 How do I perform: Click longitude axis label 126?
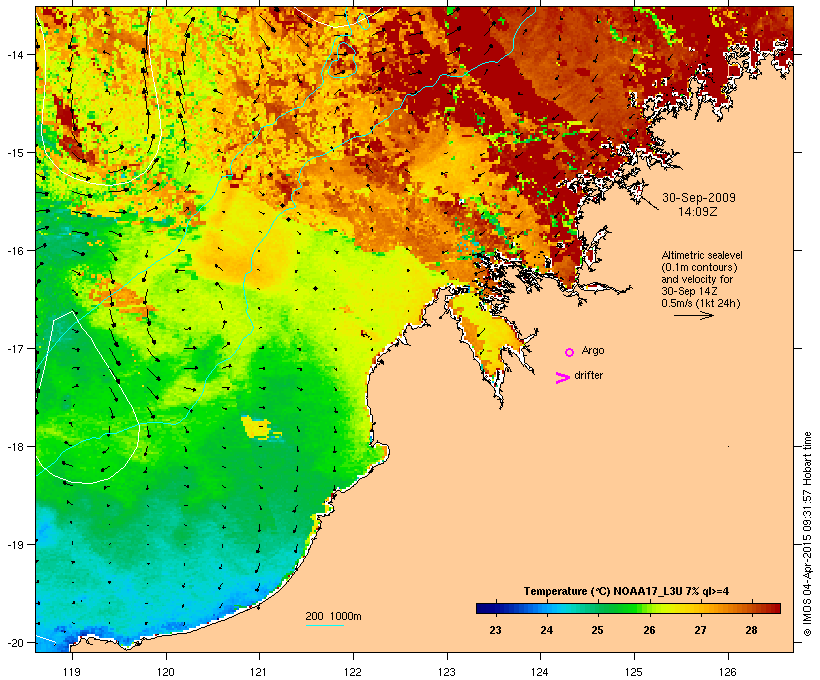[x=727, y=672]
